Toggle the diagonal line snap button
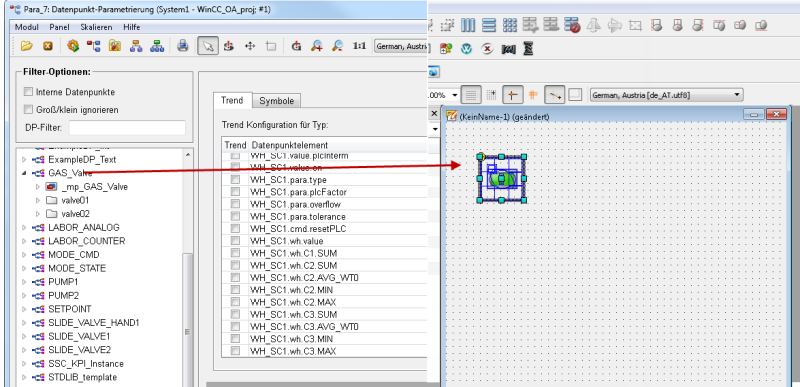The width and height of the screenshot is (800, 387). click(x=554, y=94)
